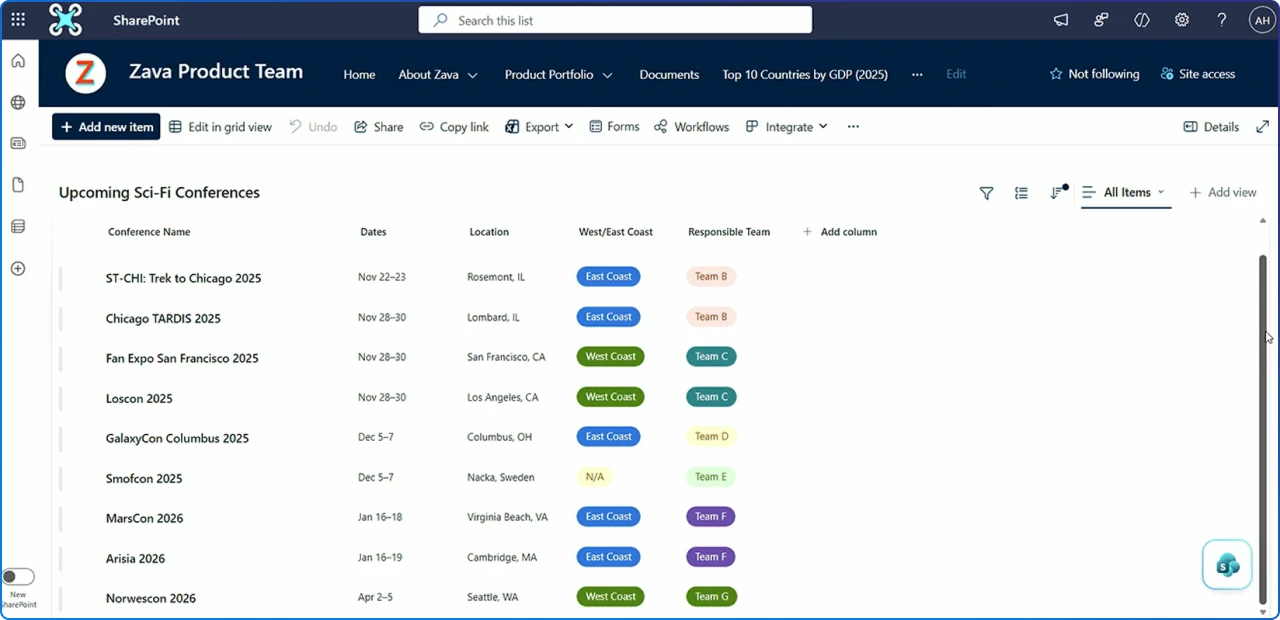The width and height of the screenshot is (1280, 620).
Task: Click the Details pane toggle
Action: point(1211,126)
